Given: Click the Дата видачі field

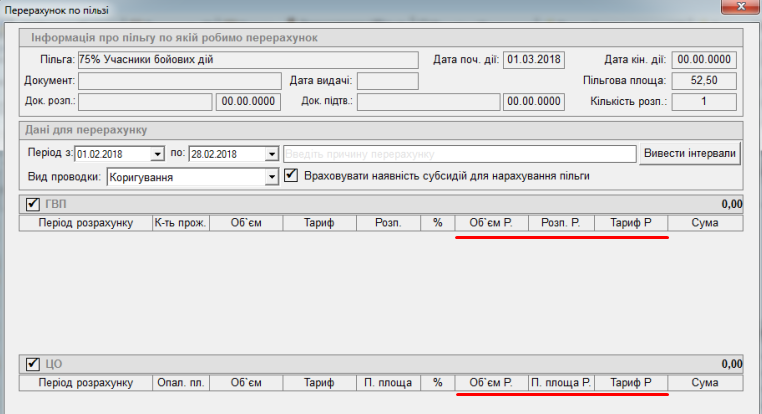Looking at the screenshot, I should coord(387,81).
